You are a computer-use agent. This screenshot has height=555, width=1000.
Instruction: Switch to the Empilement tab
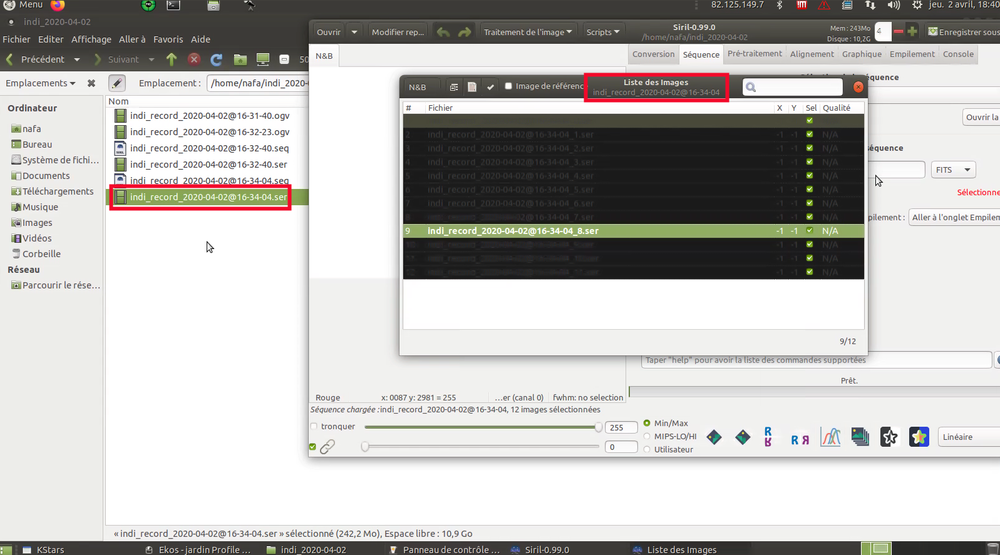coord(912,54)
